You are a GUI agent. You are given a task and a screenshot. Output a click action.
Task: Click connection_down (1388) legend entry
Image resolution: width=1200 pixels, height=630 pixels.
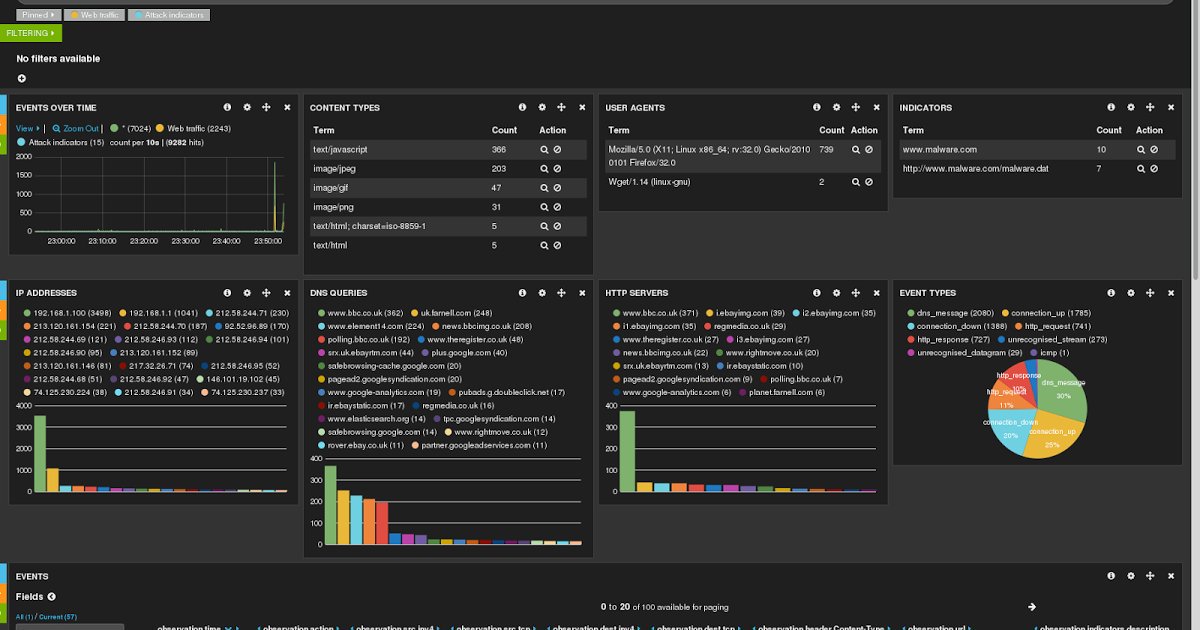tap(955, 326)
